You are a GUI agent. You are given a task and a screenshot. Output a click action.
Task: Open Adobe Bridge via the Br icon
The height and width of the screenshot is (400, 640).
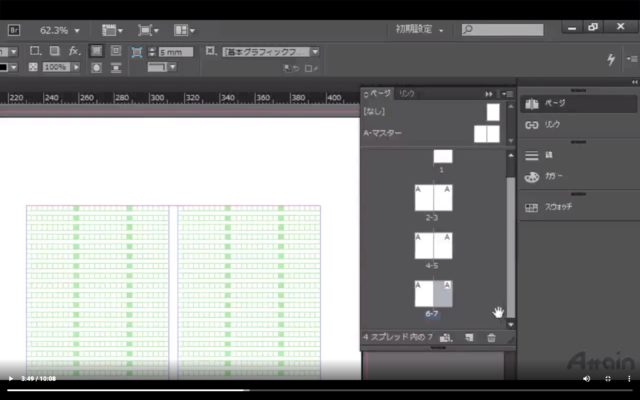[14, 31]
